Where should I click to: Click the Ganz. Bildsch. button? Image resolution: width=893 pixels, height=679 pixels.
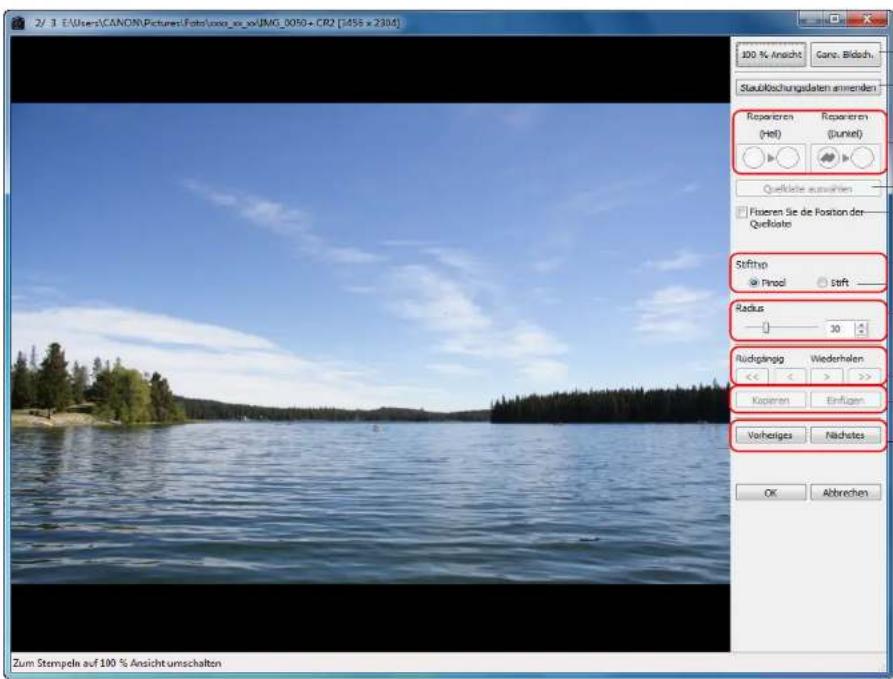845,55
